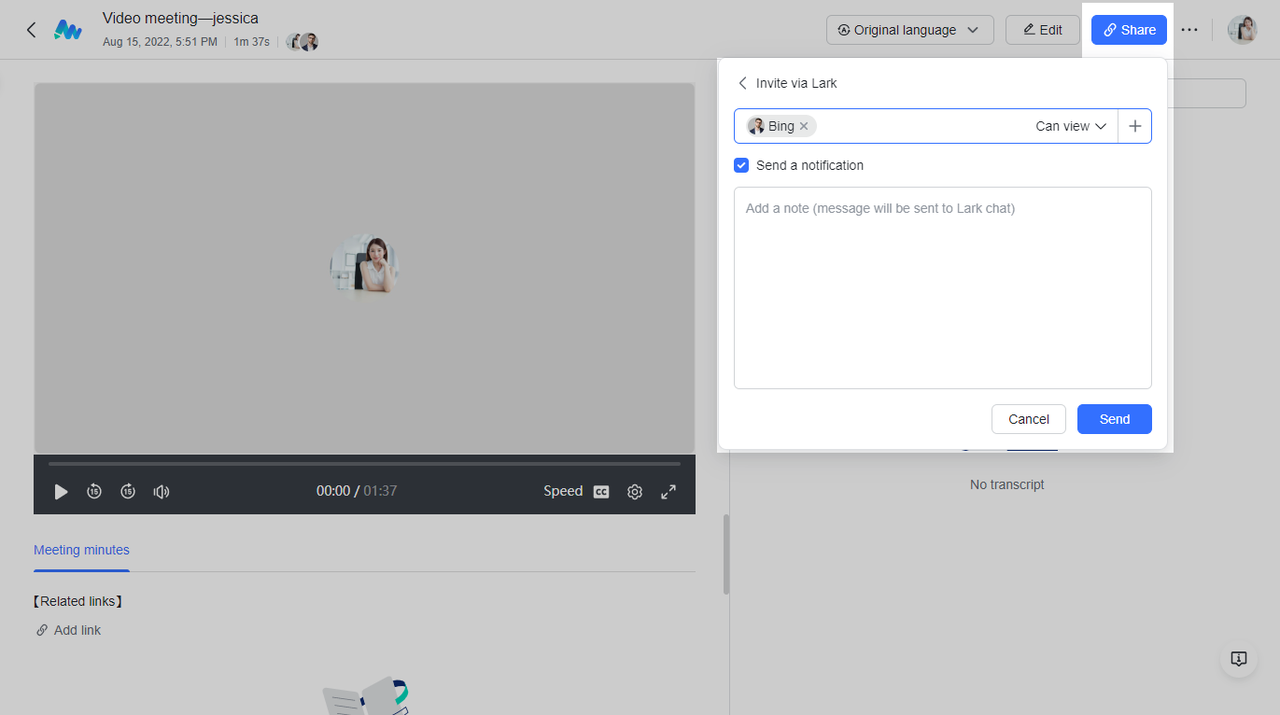Rewind the video 15 seconds
Screen dimensions: 1280x715
tap(94, 491)
